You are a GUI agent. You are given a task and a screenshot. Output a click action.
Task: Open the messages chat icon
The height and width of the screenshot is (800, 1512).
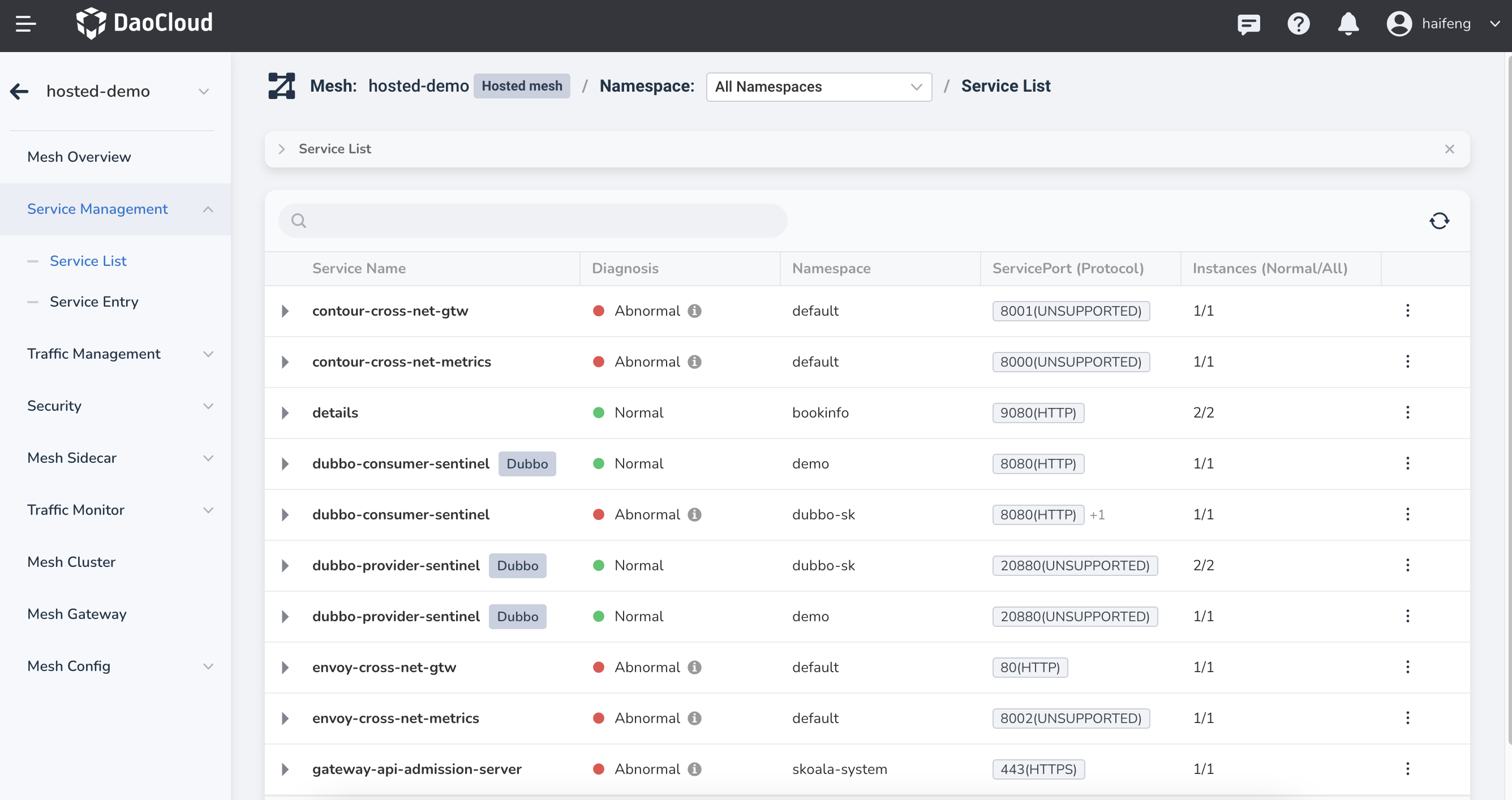pos(1248,24)
